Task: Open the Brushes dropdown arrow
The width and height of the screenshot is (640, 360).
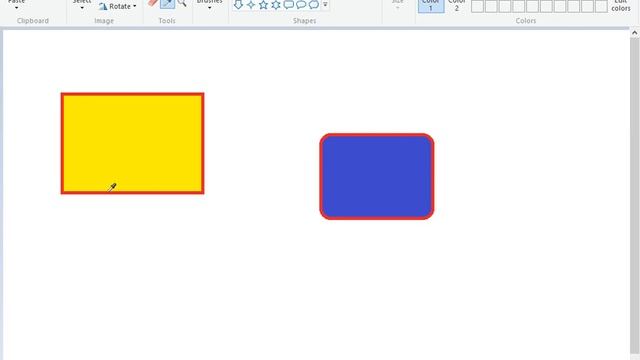Action: (x=209, y=8)
